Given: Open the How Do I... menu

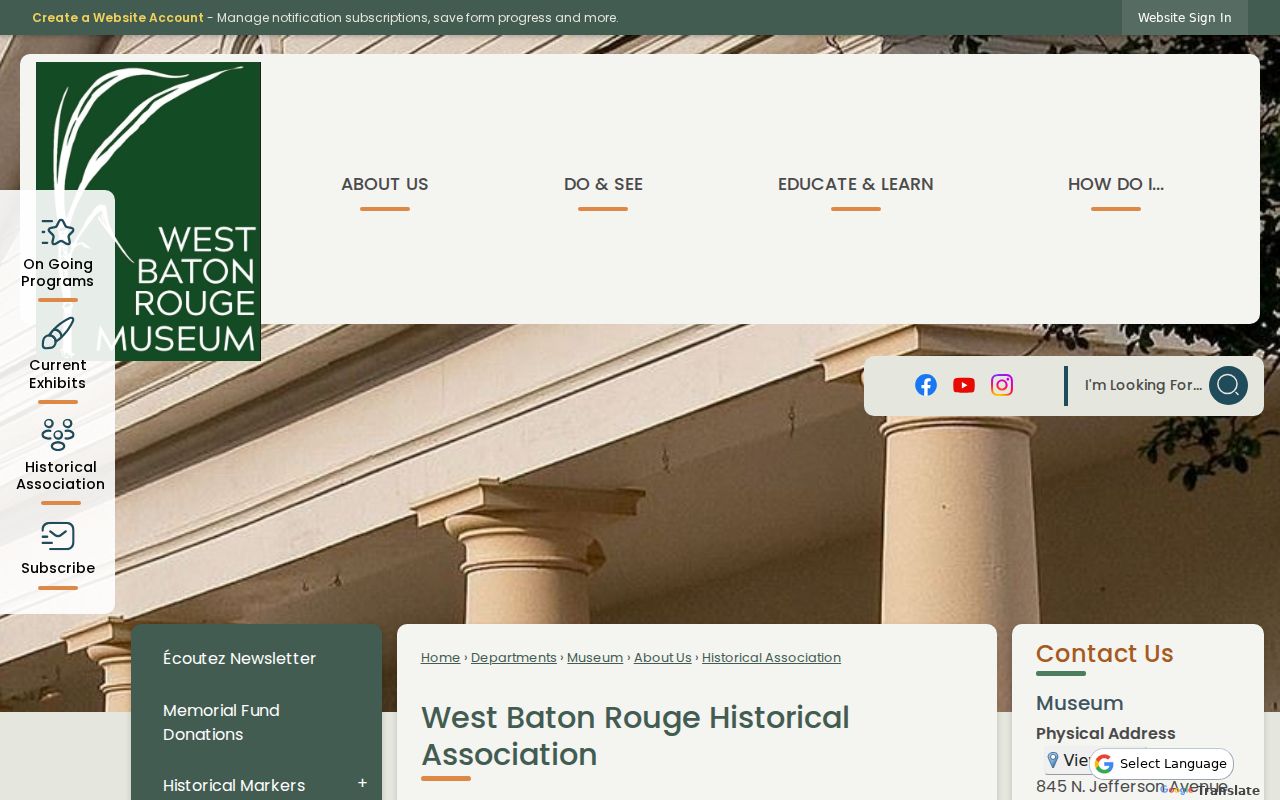Looking at the screenshot, I should (x=1116, y=184).
